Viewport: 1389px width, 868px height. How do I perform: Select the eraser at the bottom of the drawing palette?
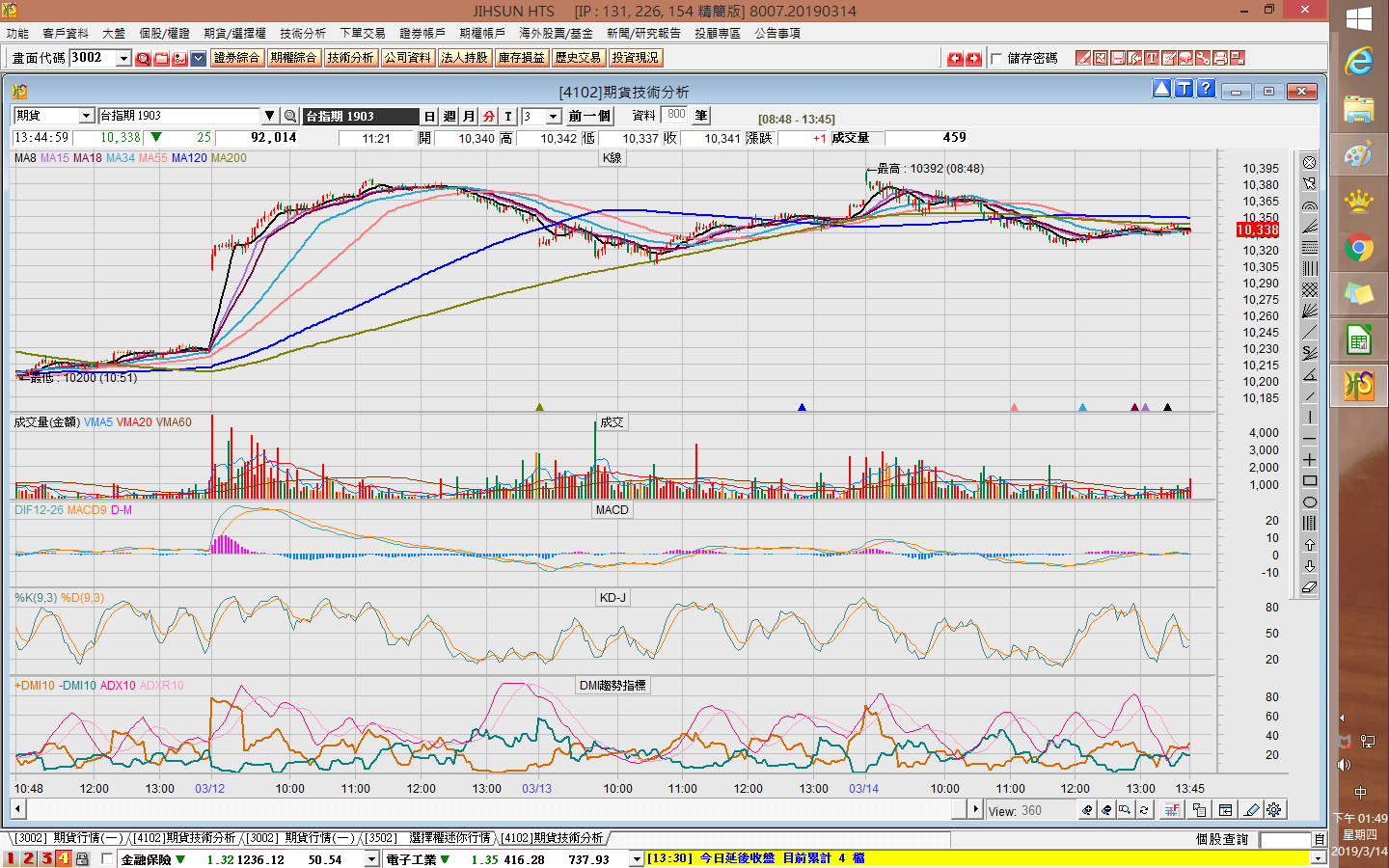click(x=1309, y=586)
